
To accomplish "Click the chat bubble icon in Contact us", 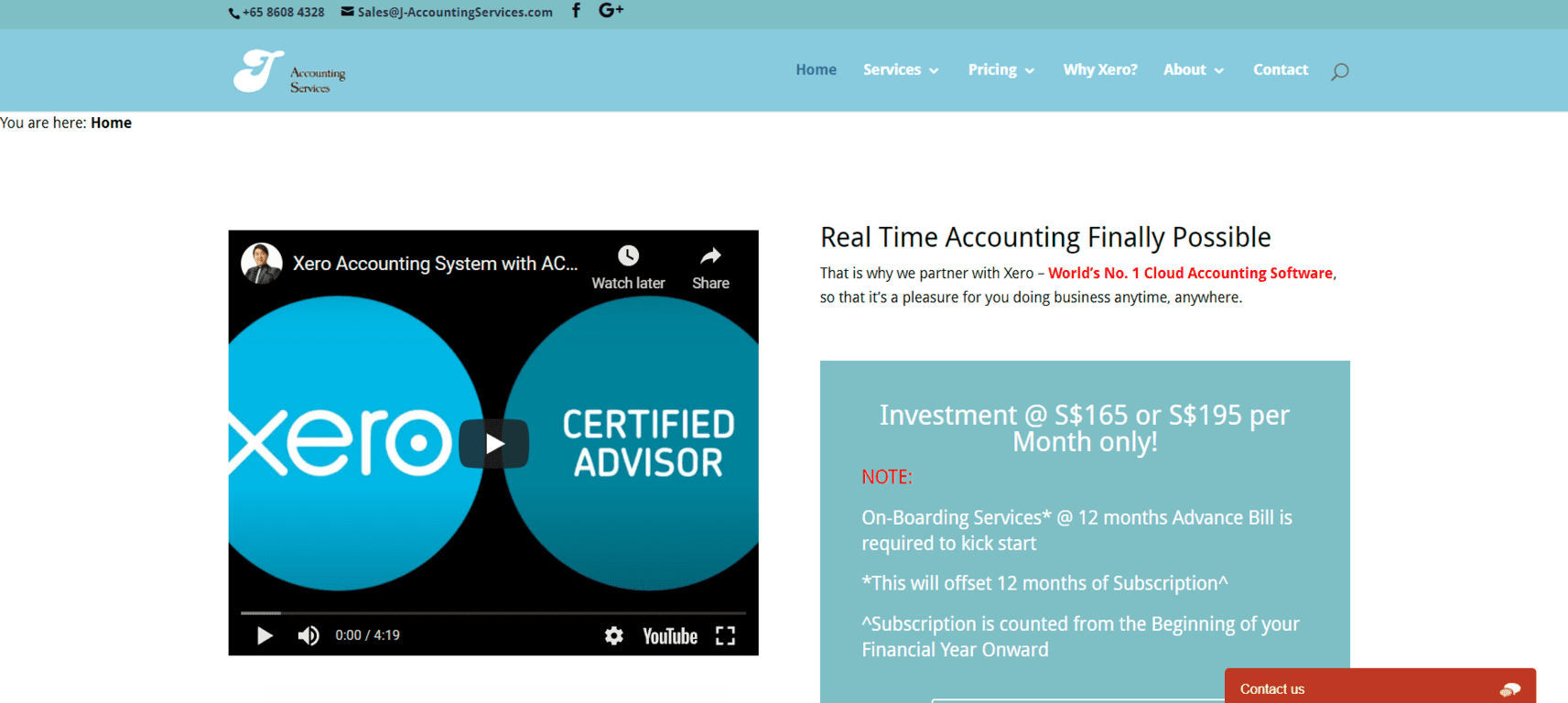I will pos(1510,689).
